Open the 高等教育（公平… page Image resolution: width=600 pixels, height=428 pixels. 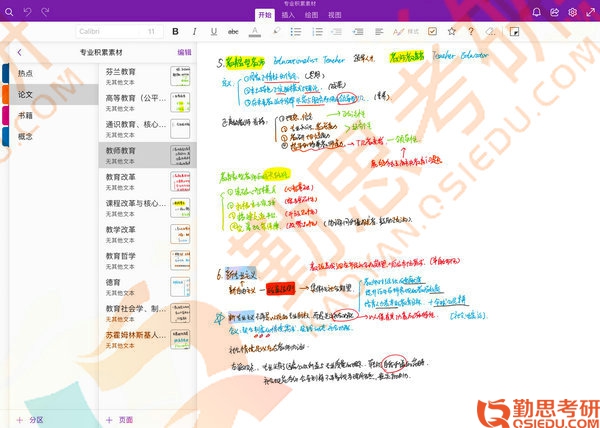148,103
